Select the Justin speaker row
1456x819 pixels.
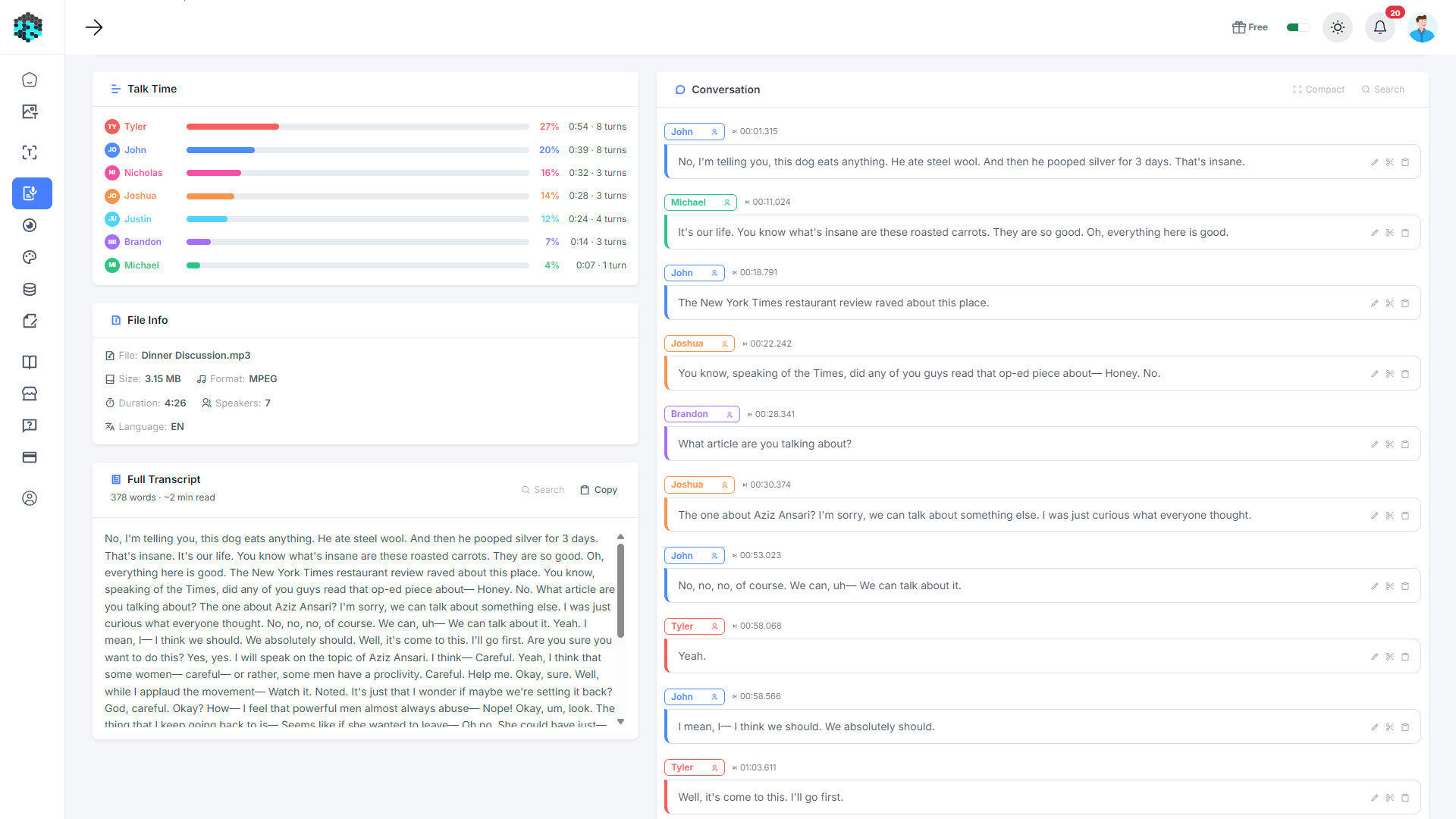point(366,219)
